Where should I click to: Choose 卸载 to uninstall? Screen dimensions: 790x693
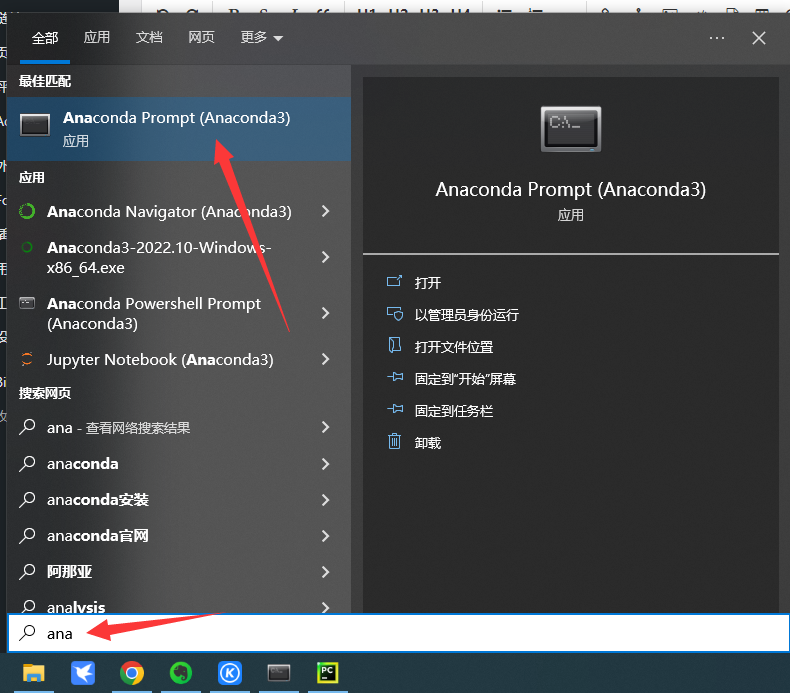click(x=427, y=443)
